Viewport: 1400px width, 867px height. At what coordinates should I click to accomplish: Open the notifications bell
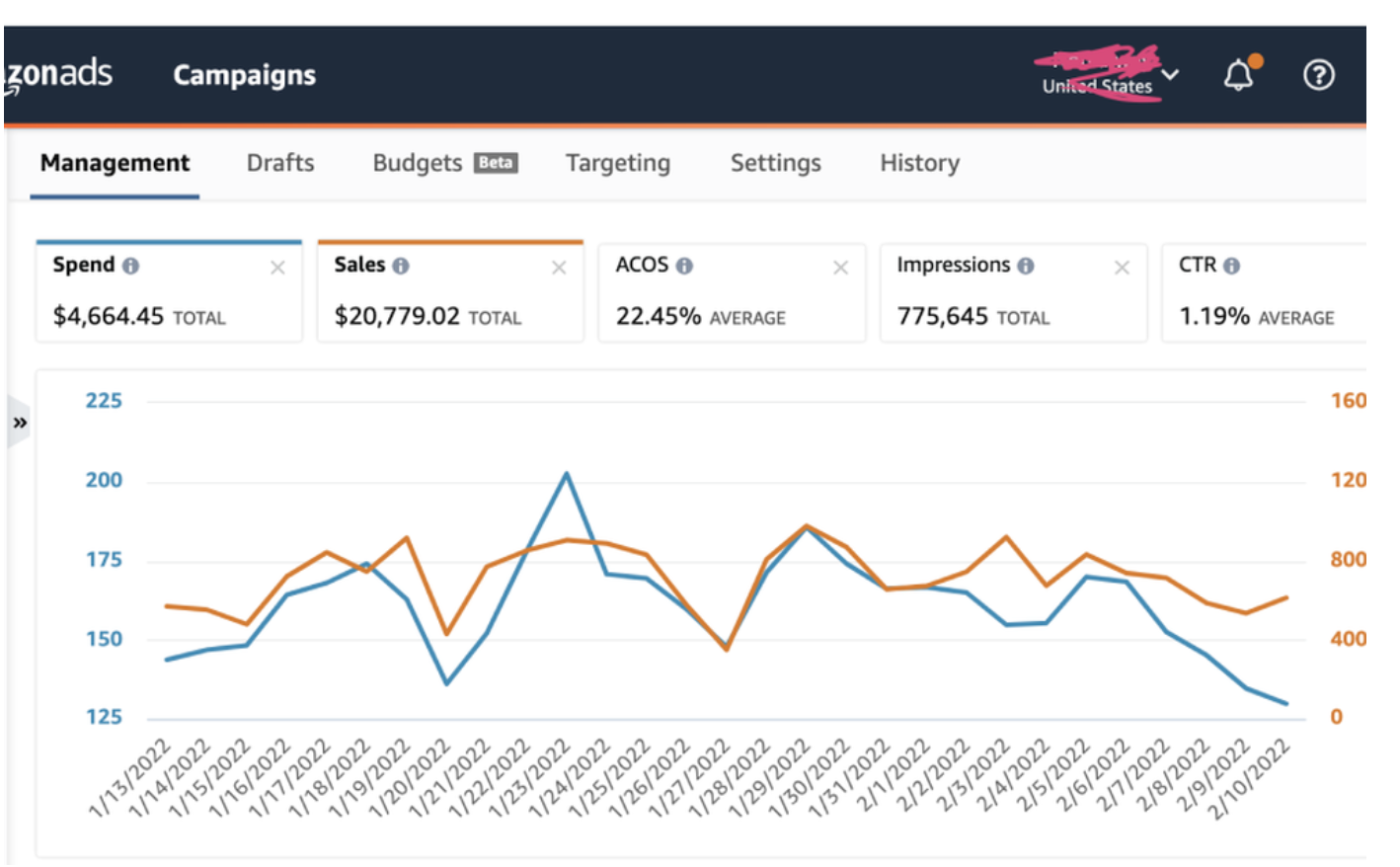[x=1240, y=74]
